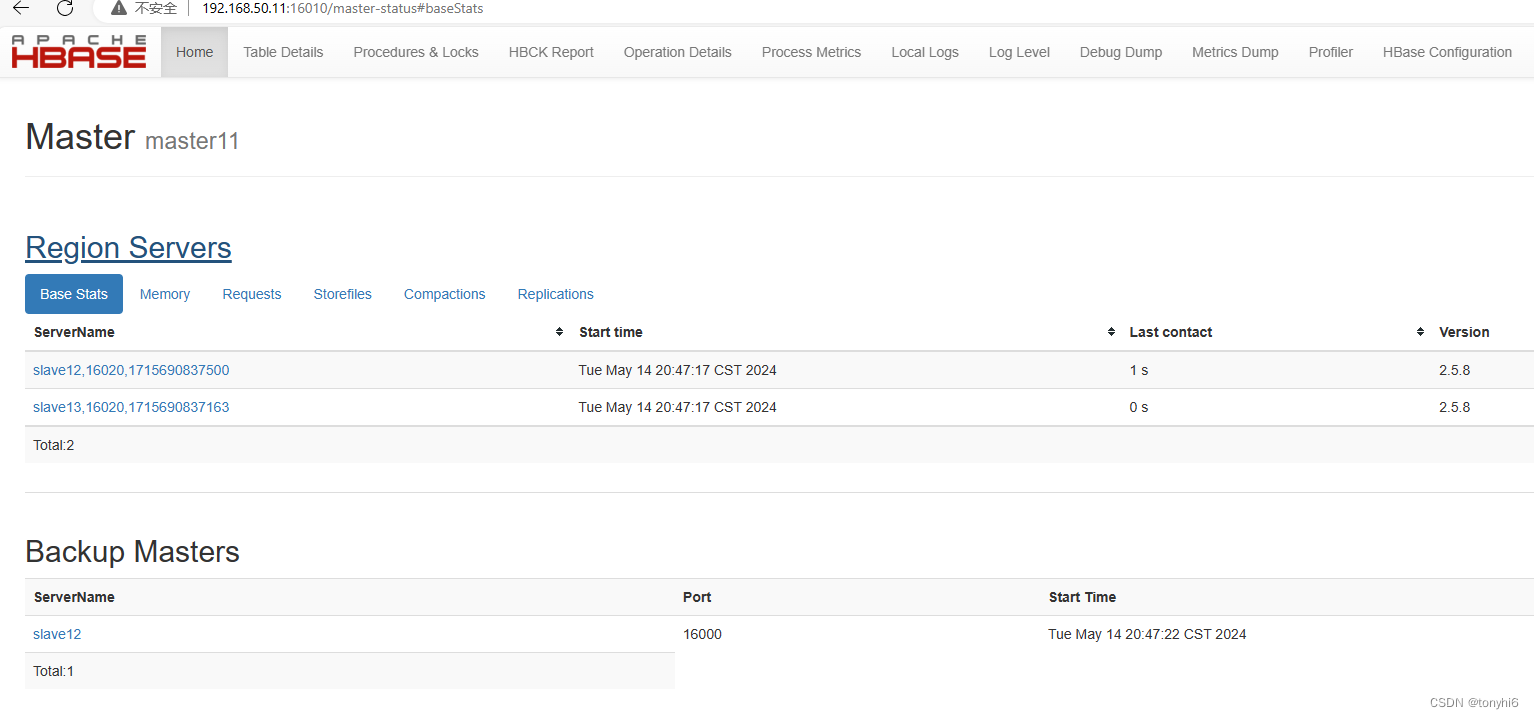This screenshot has height=719, width=1534.
Task: Open the slave13 region server link
Action: (131, 407)
